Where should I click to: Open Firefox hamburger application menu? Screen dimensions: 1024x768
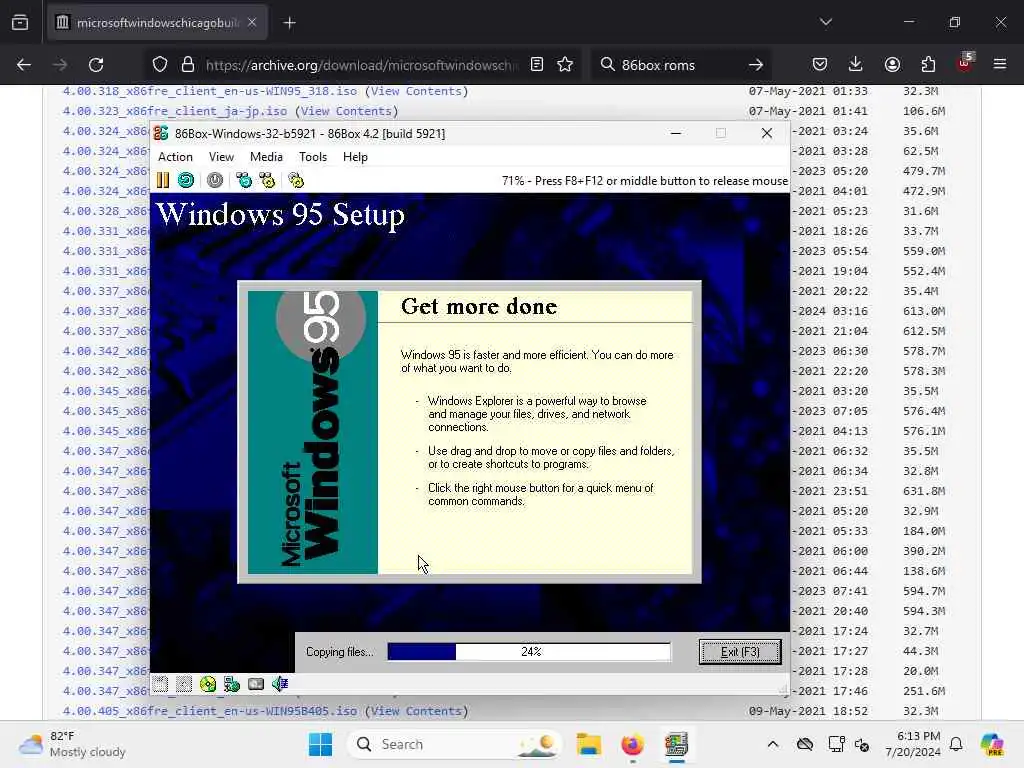(1000, 65)
